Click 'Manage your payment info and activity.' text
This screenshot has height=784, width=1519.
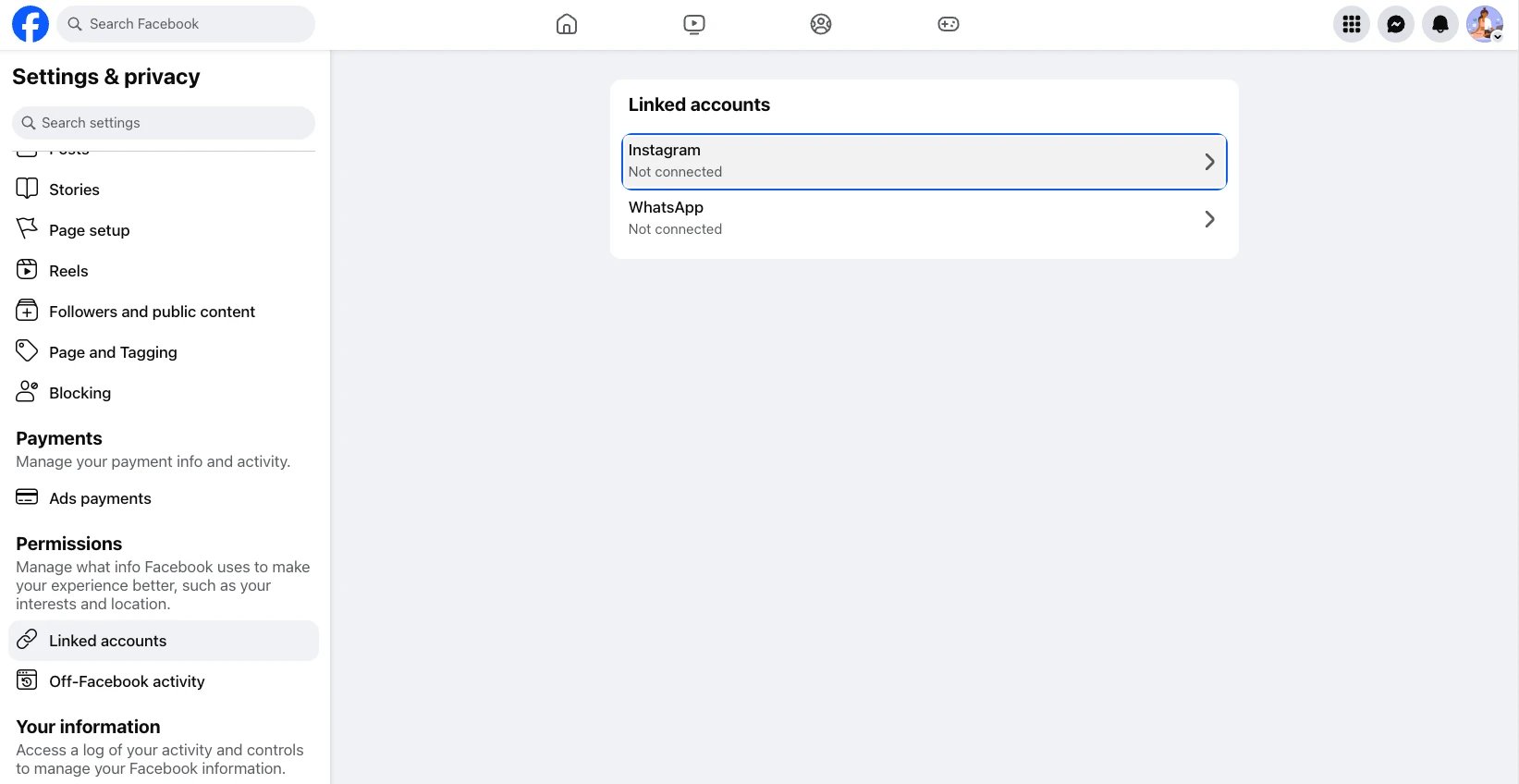(x=153, y=461)
